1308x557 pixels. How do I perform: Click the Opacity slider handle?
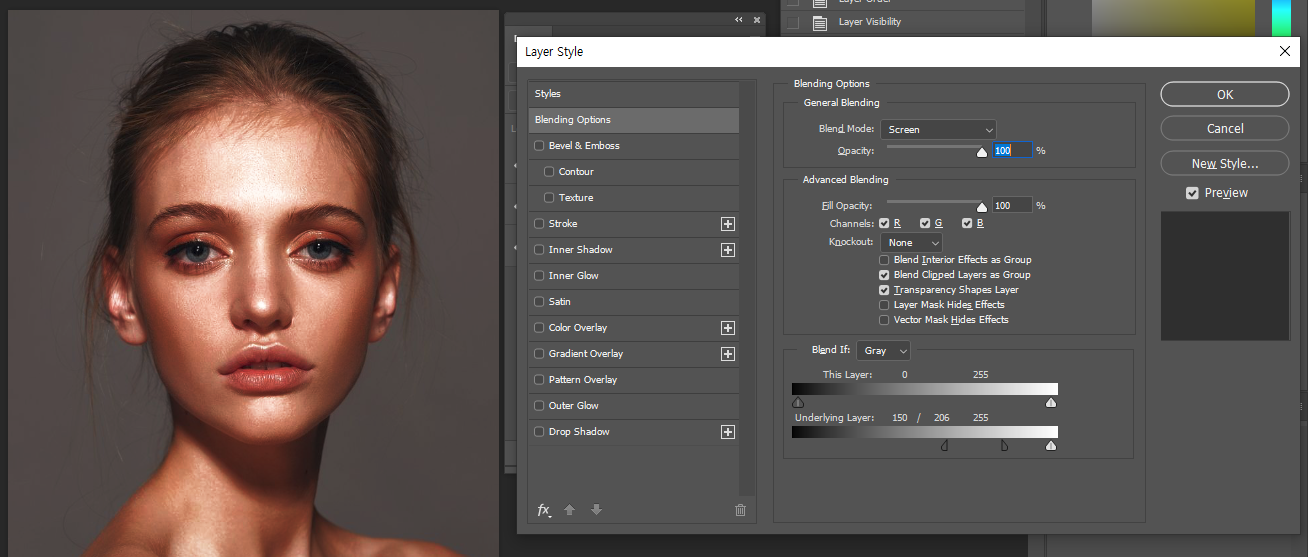point(982,152)
